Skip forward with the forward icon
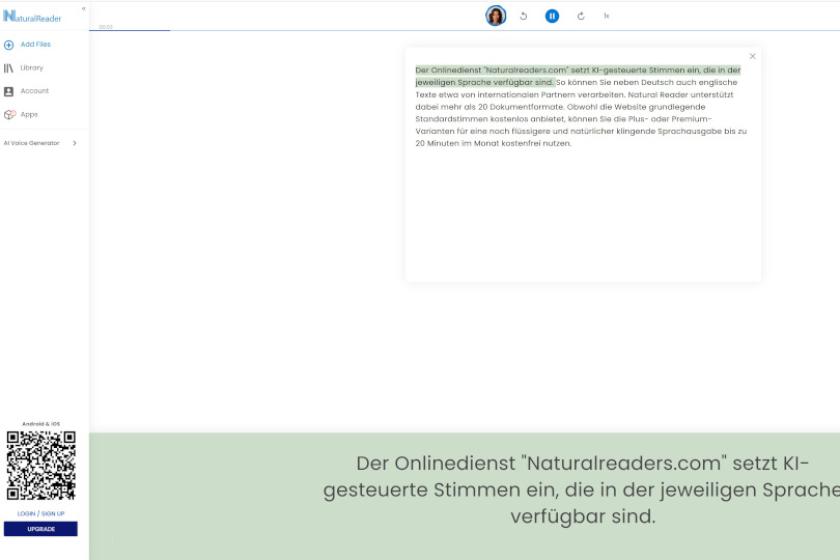 [x=581, y=16]
